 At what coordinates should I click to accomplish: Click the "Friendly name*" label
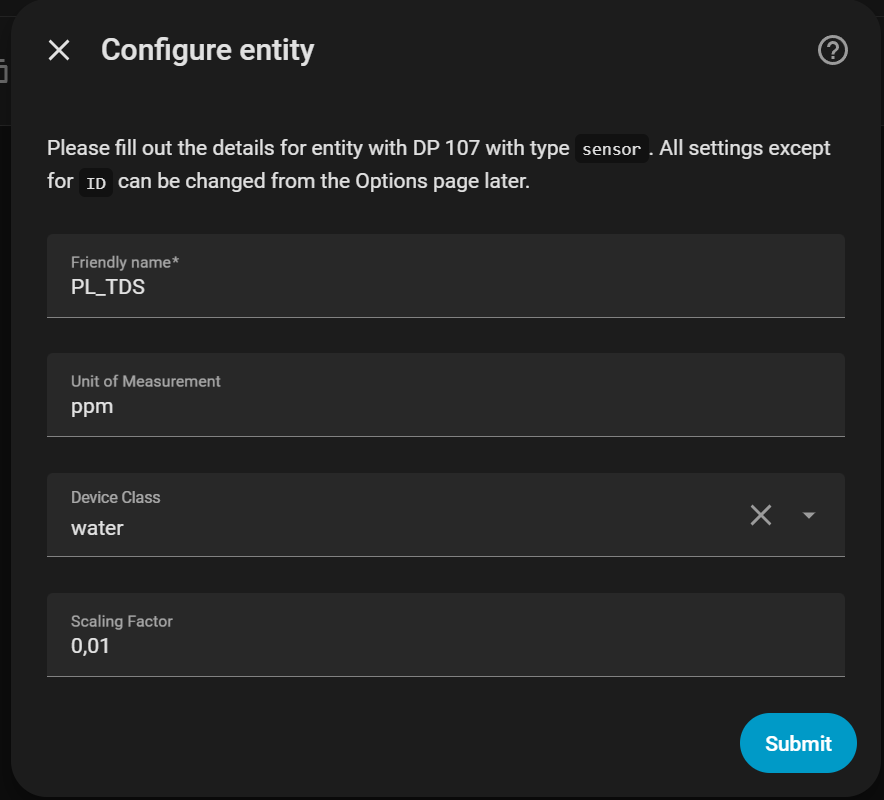(125, 262)
